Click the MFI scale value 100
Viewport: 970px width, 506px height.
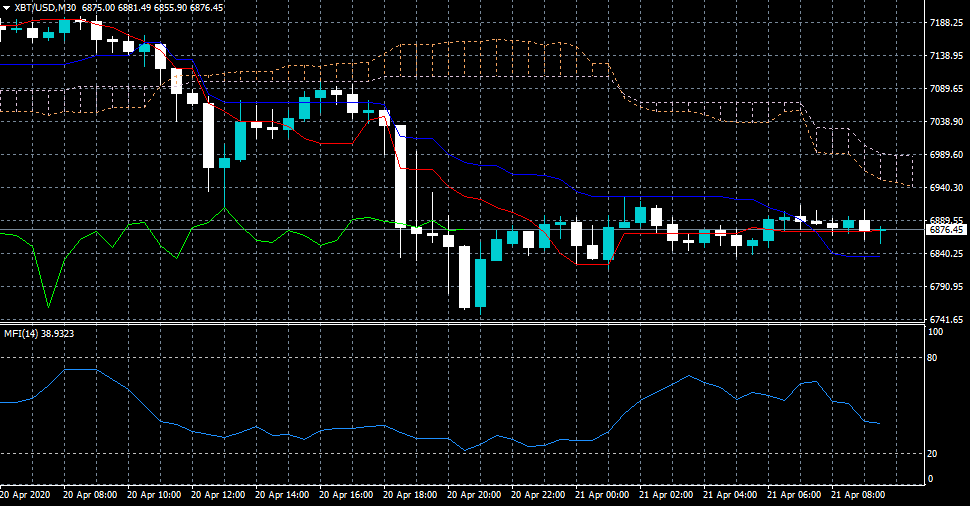936,332
